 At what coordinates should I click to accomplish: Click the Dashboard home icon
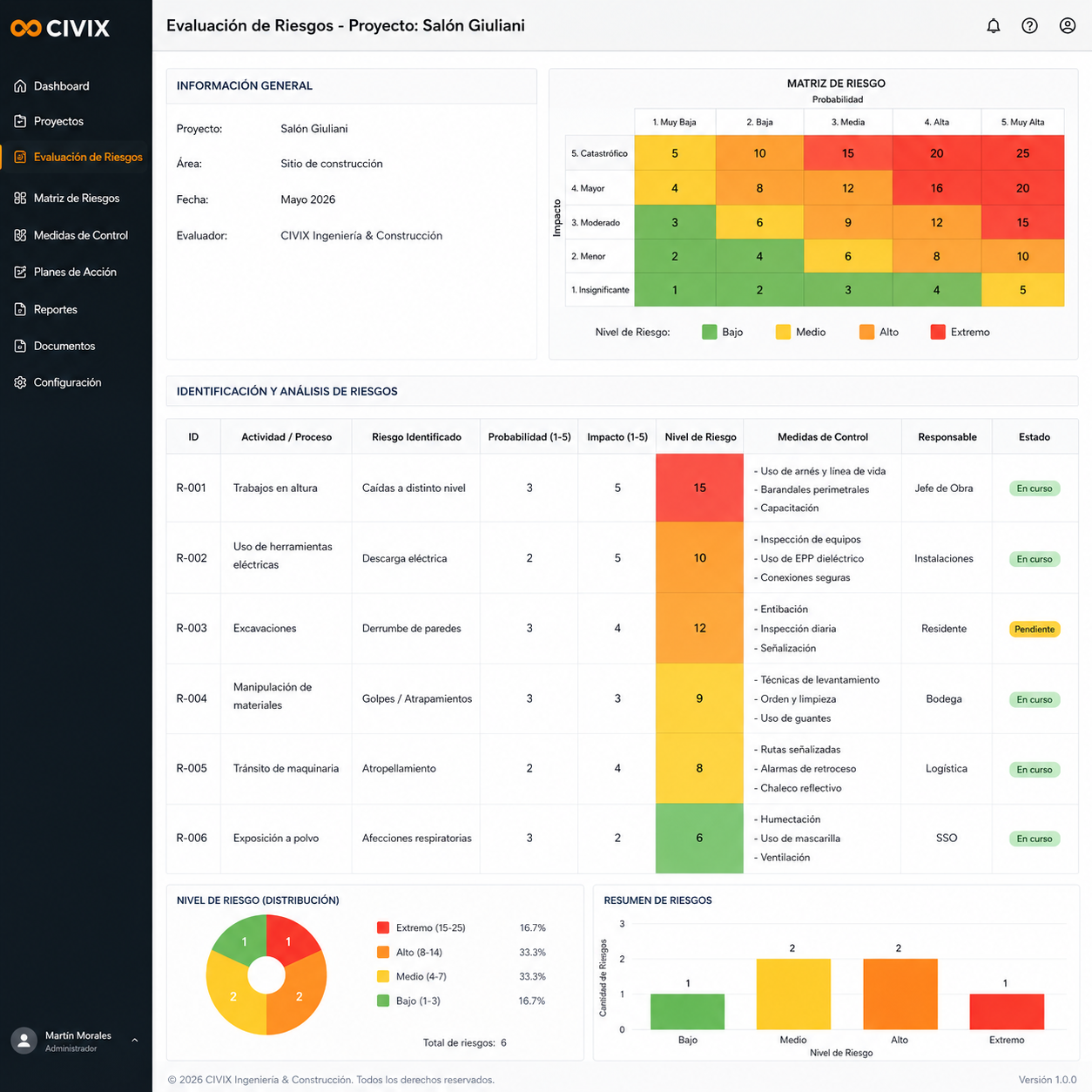click(x=20, y=86)
